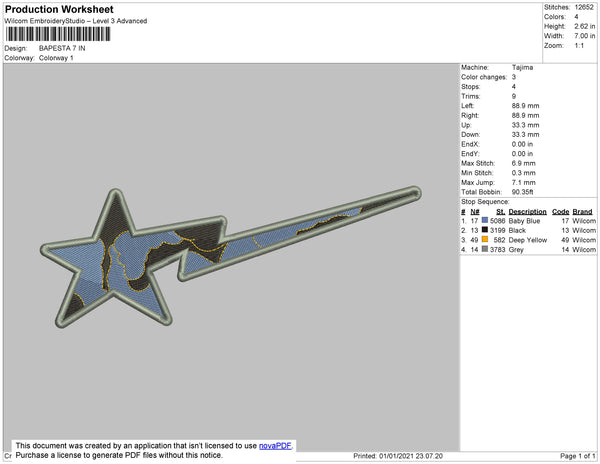Viewport: 600px width, 464px height.
Task: Click the Brand column header
Action: pos(582,212)
